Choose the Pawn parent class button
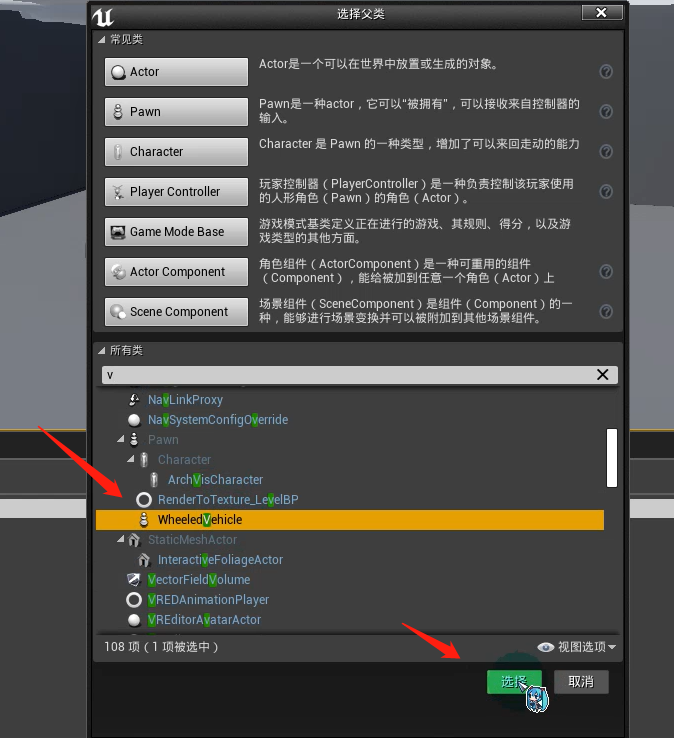Screen dimensions: 674x738 [x=177, y=112]
